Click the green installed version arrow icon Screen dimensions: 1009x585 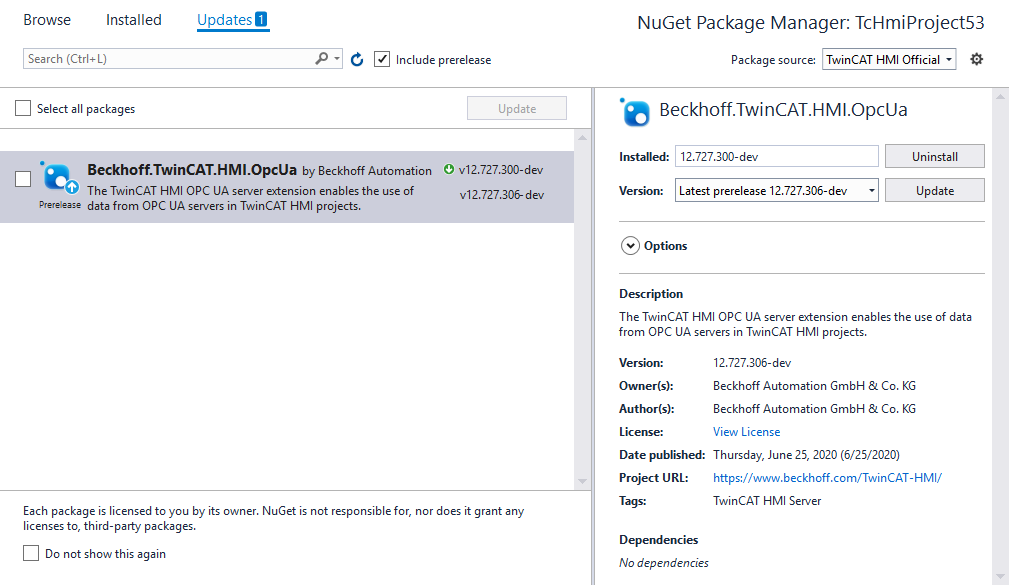pos(449,169)
